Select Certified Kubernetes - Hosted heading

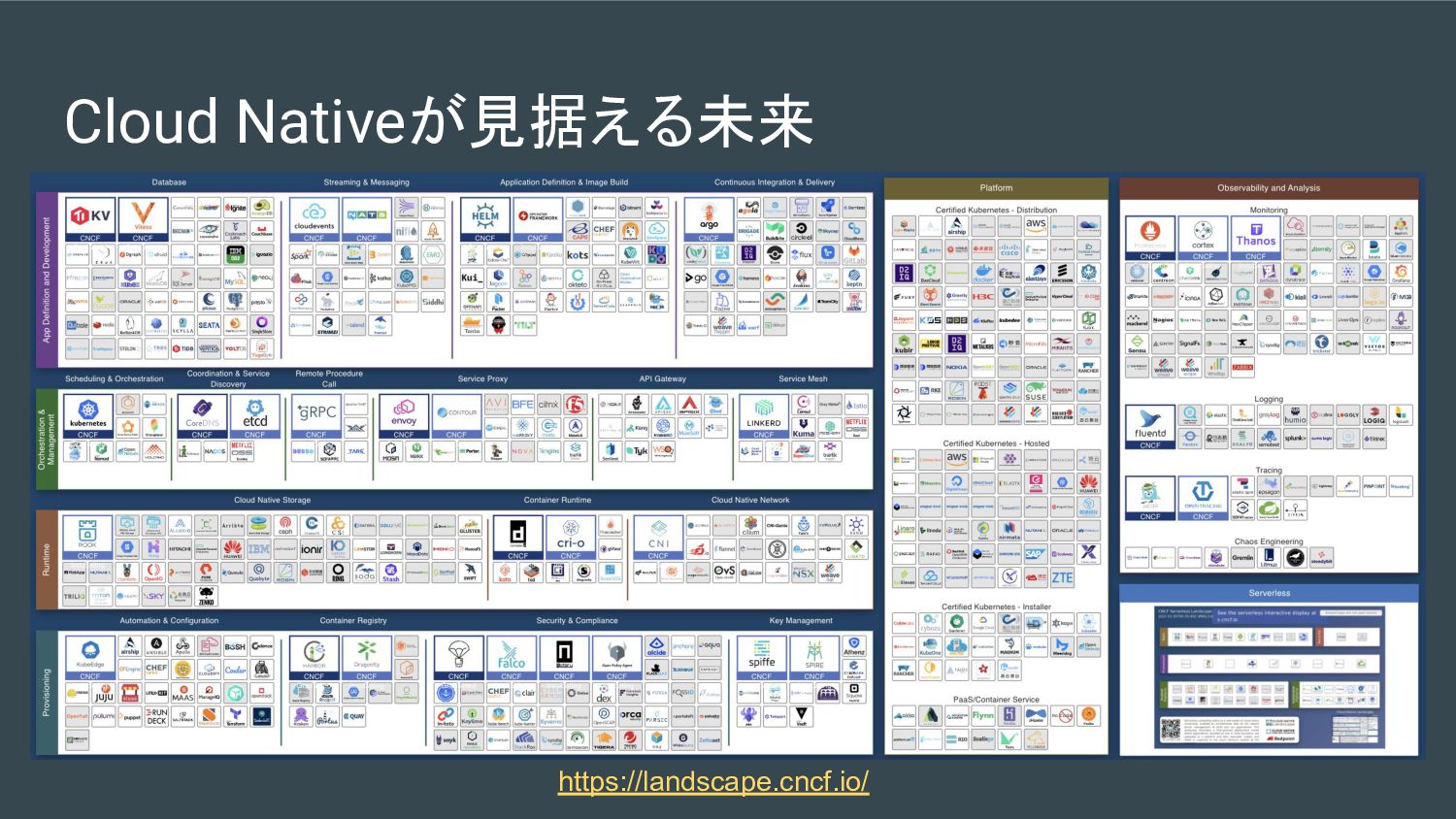[x=996, y=443]
